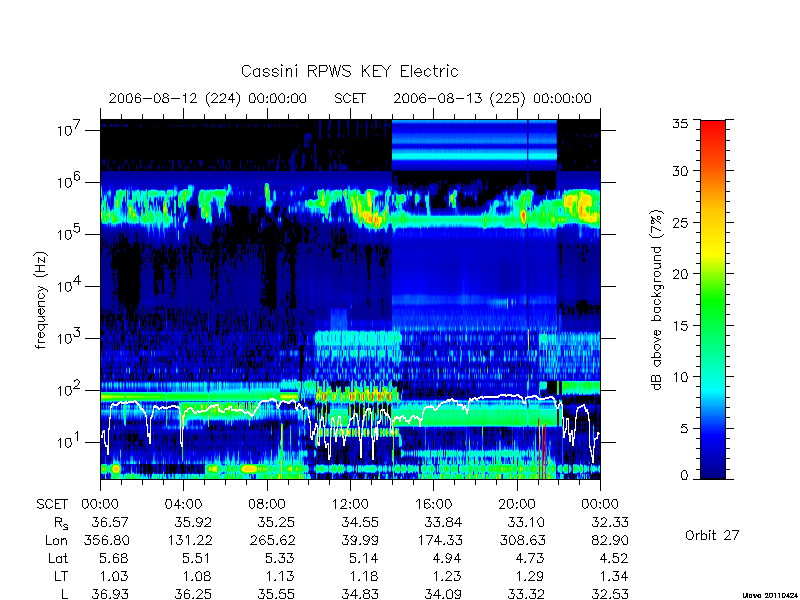Click the 08:00 SCET time tick
Image resolution: width=800 pixels, height=600 pixels.
pyautogui.click(x=267, y=504)
